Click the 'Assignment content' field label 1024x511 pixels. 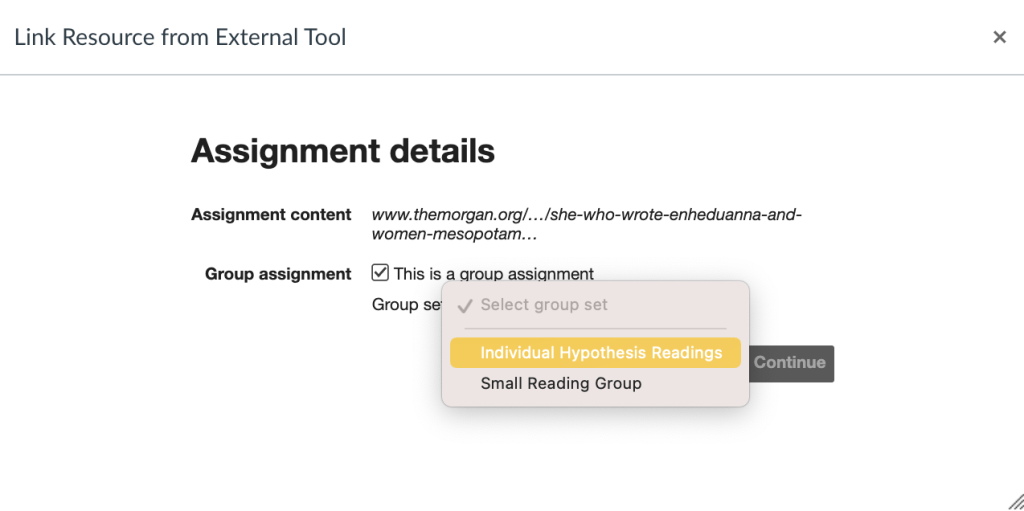[271, 215]
